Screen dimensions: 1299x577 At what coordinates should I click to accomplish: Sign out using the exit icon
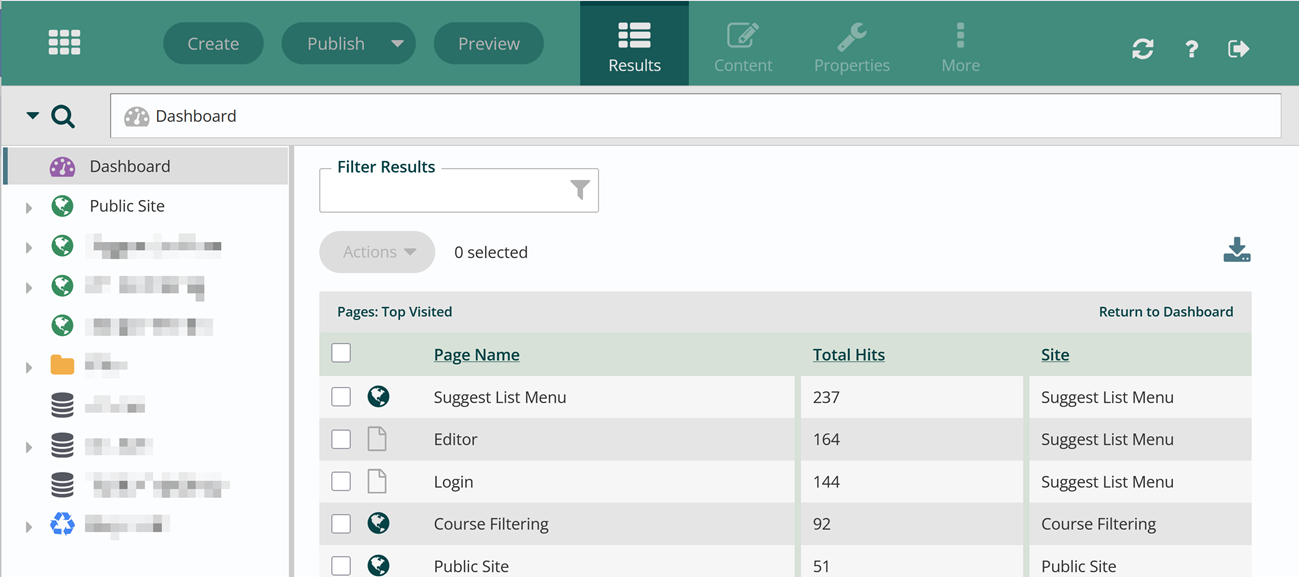1239,48
